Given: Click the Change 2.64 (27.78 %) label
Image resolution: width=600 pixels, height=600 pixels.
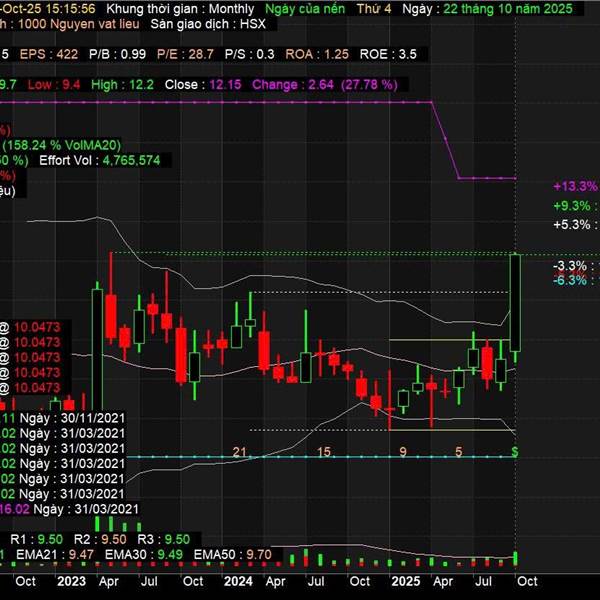Looking at the screenshot, I should pyautogui.click(x=324, y=85).
